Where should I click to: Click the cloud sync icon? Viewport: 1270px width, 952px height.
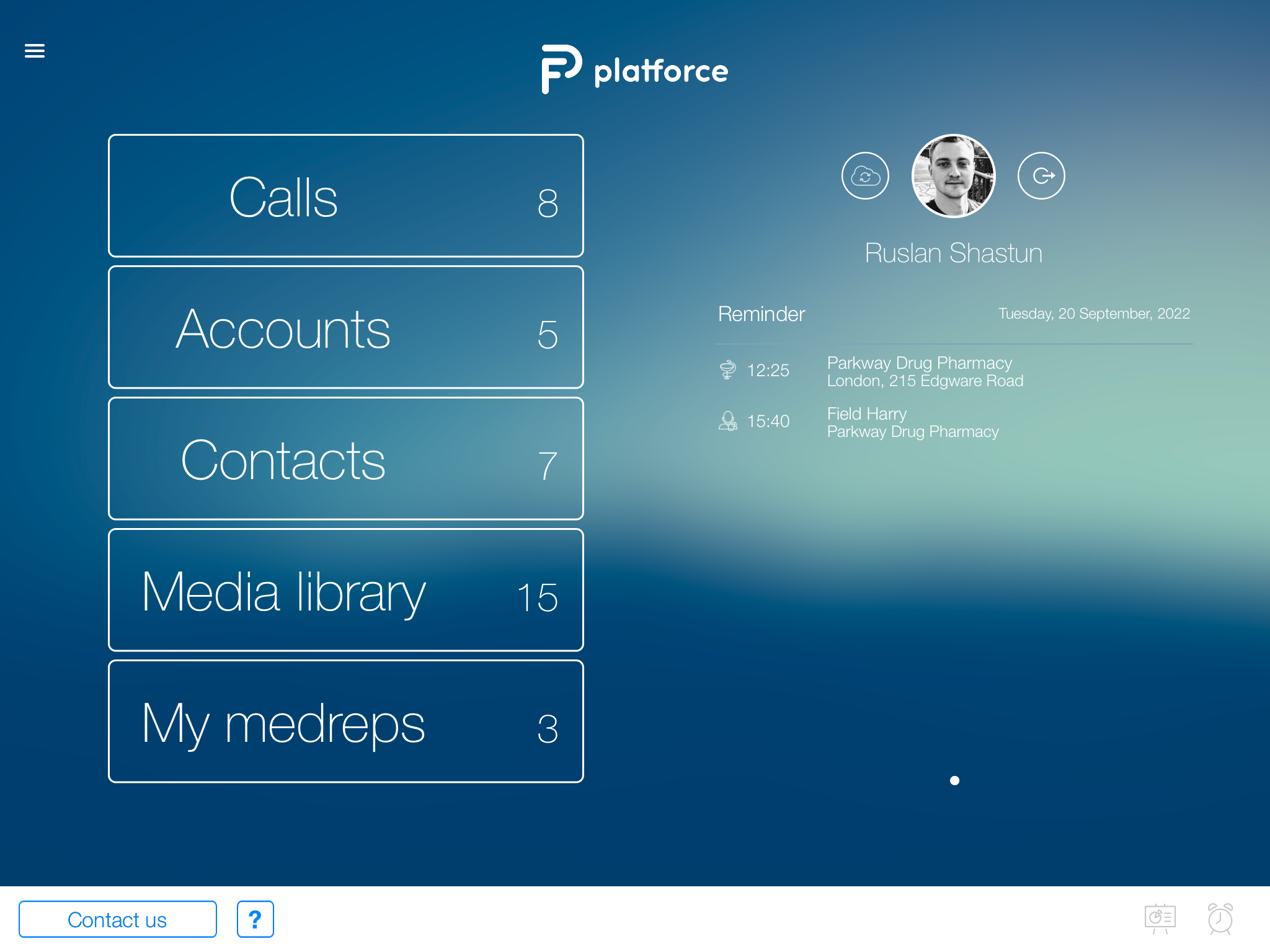pos(865,176)
